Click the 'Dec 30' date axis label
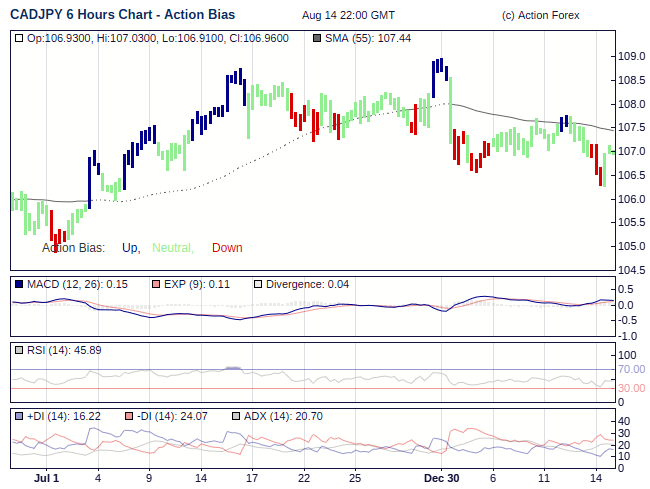This screenshot has height=489, width=650. (x=440, y=479)
